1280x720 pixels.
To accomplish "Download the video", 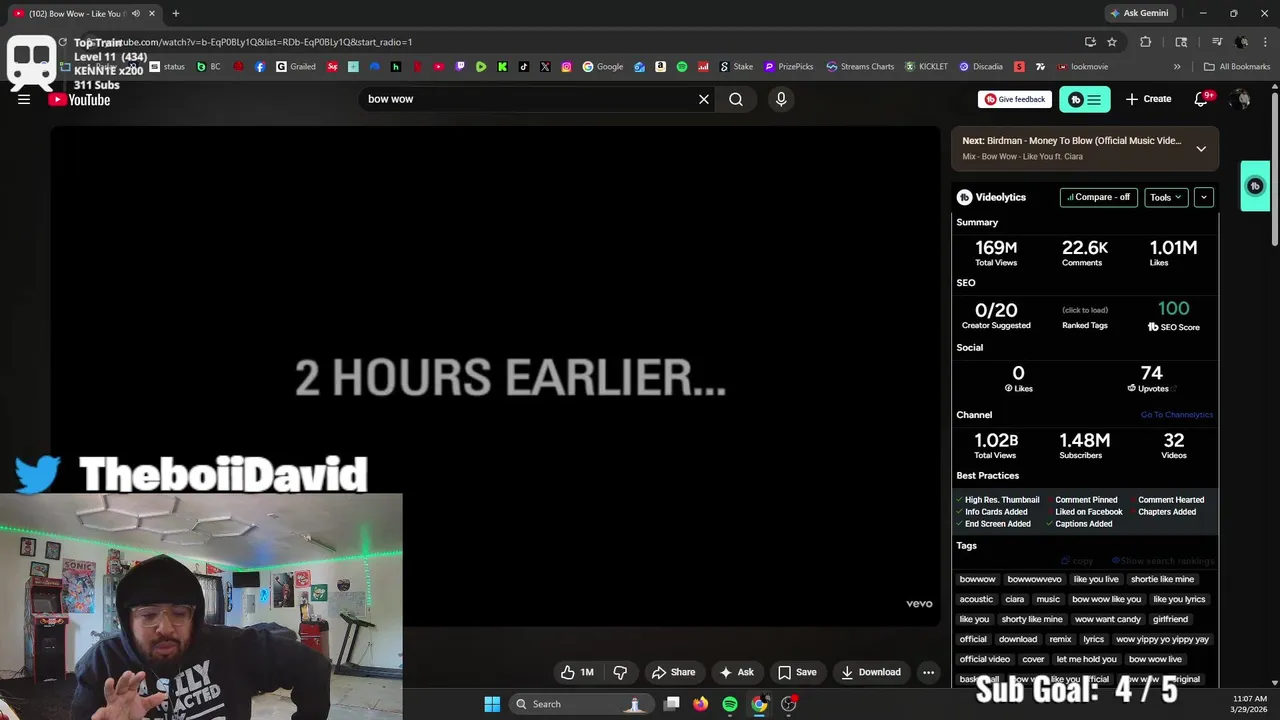I will click(x=871, y=672).
